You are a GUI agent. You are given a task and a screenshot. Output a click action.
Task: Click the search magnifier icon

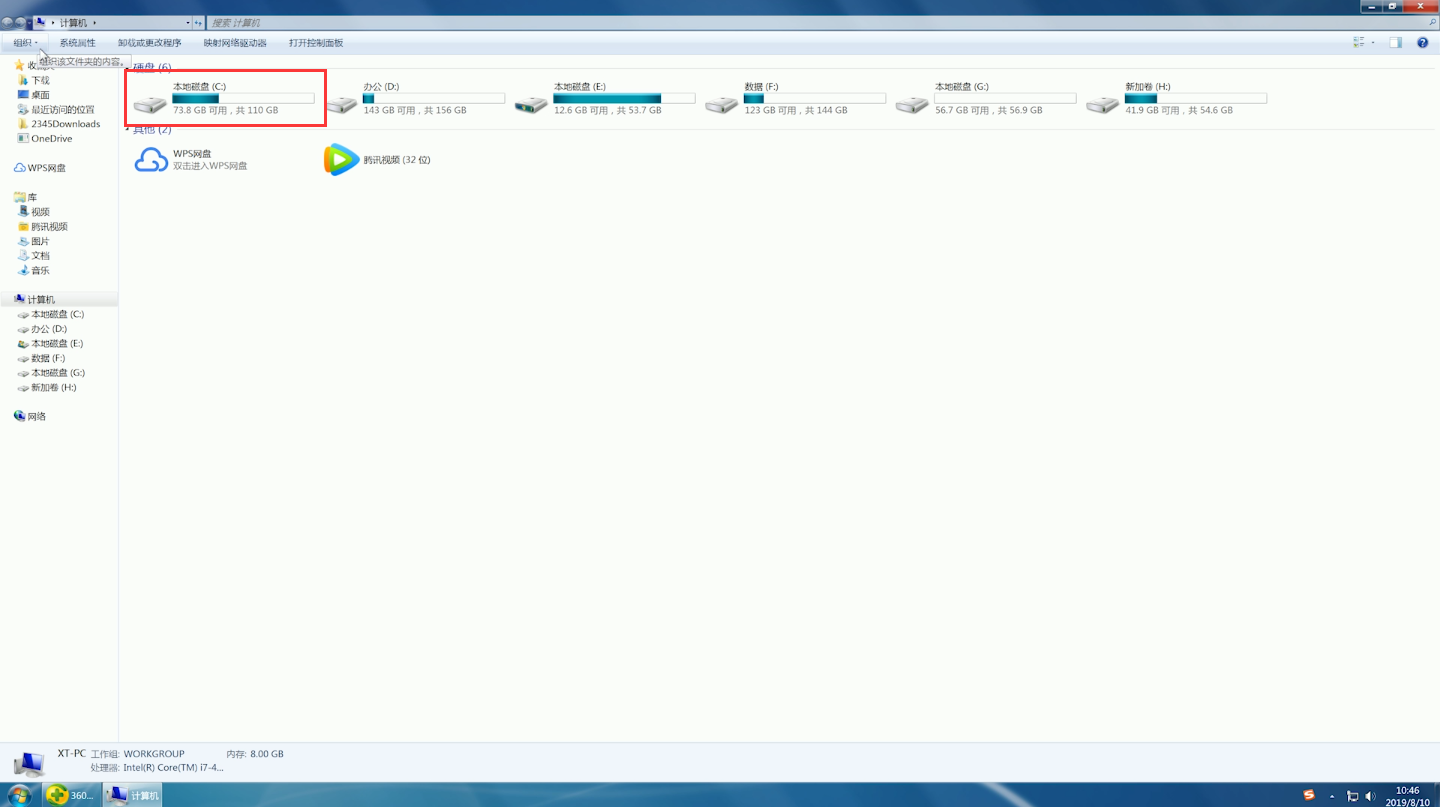click(1432, 22)
